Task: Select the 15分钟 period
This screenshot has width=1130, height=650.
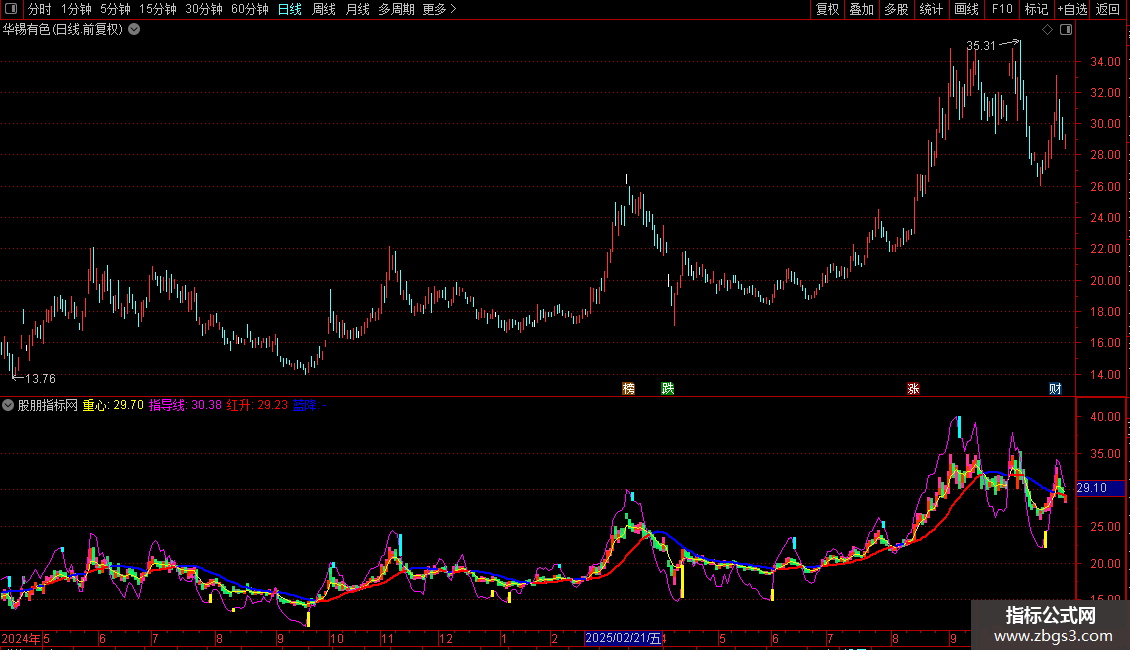Action: pos(157,9)
